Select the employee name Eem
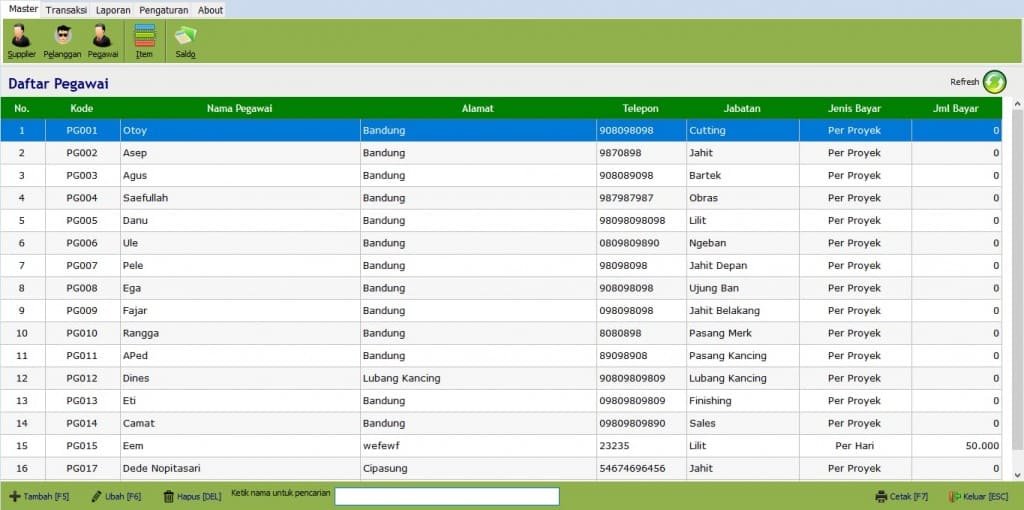Screen dimensions: 1024x510 tap(133, 446)
